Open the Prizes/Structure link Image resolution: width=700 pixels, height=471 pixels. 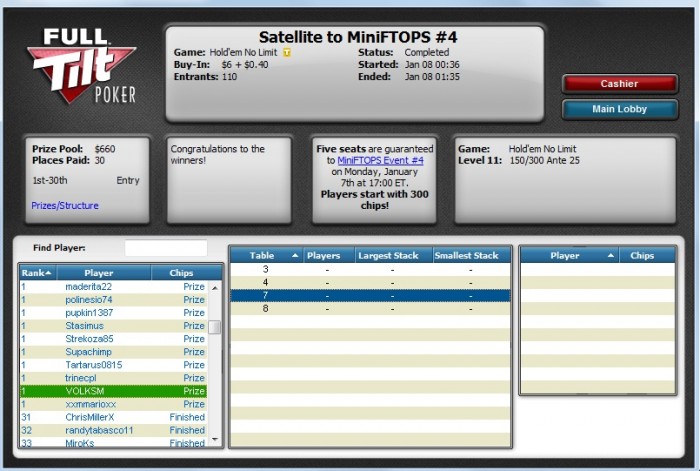pyautogui.click(x=65, y=205)
